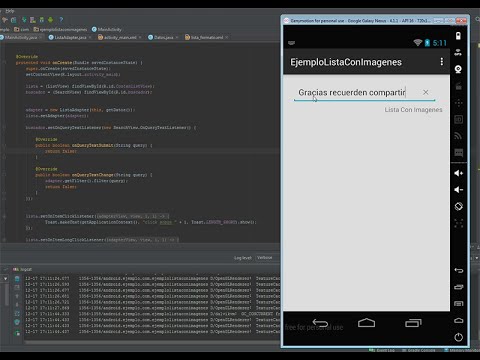Switch to the activity_main.xml editor tab

point(119,37)
